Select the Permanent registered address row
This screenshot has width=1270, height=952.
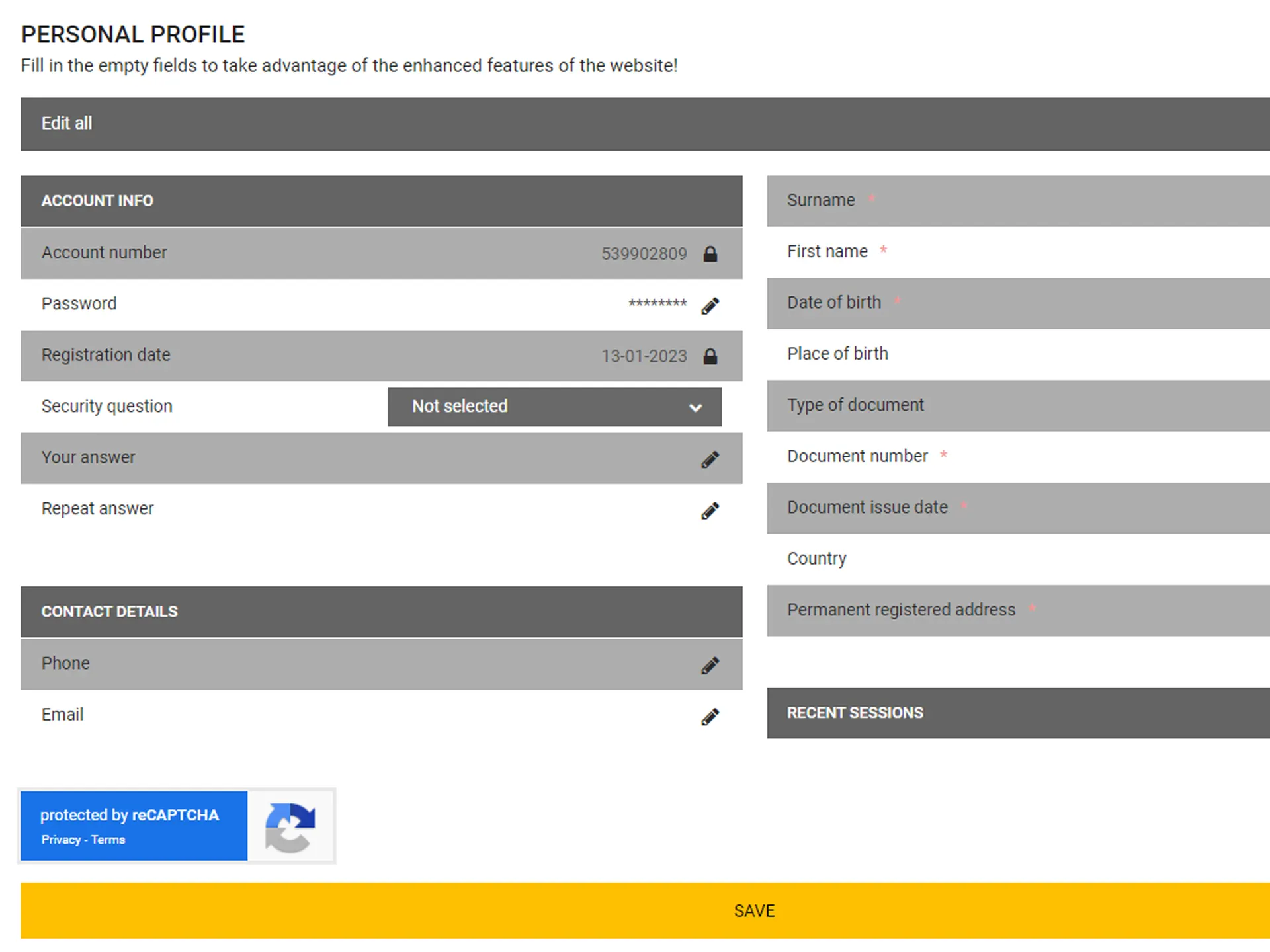click(x=1019, y=610)
